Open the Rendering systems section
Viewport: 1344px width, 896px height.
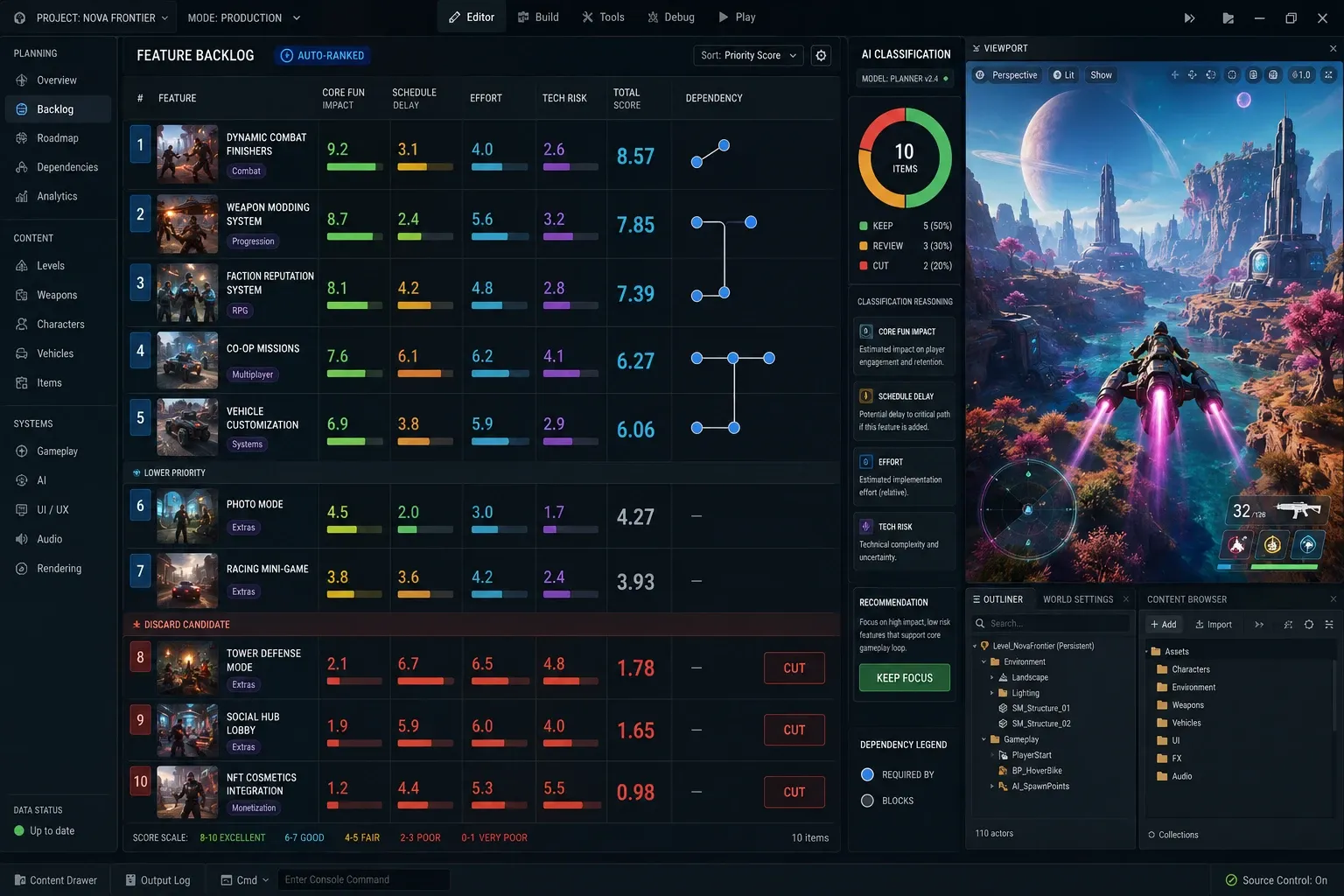point(58,569)
